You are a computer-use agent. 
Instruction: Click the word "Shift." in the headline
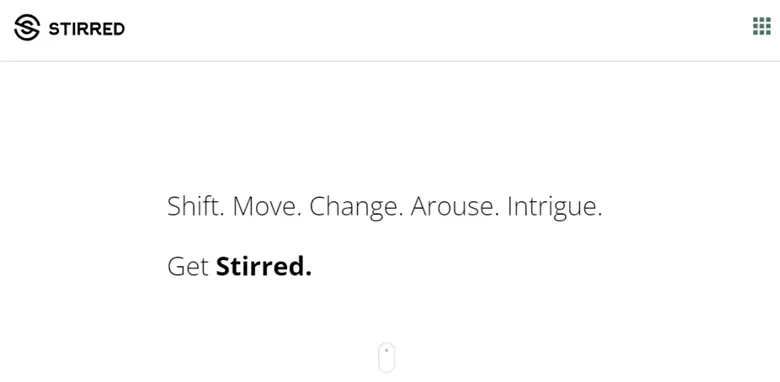coord(196,206)
